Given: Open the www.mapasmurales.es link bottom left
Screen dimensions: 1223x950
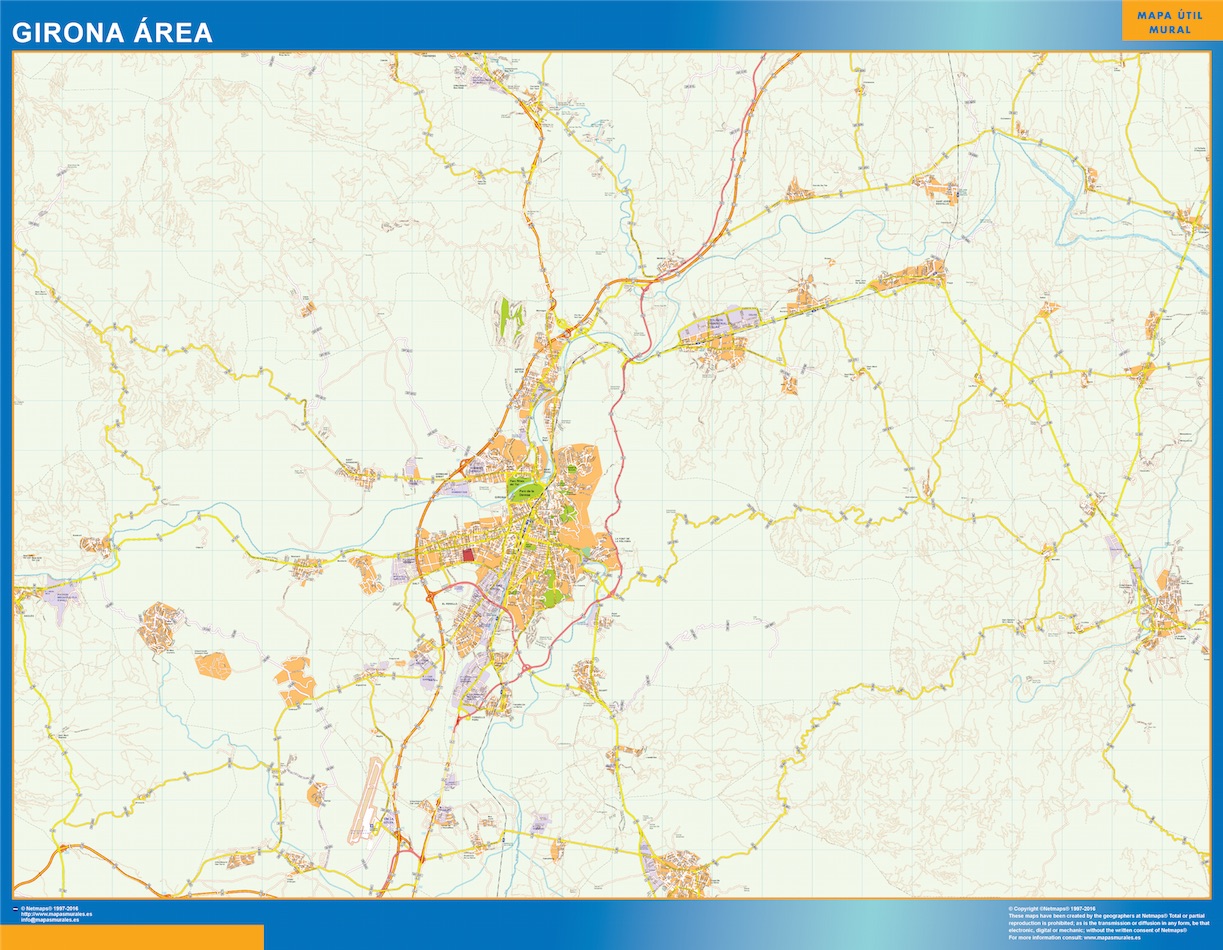Looking at the screenshot, I should coord(56,914).
